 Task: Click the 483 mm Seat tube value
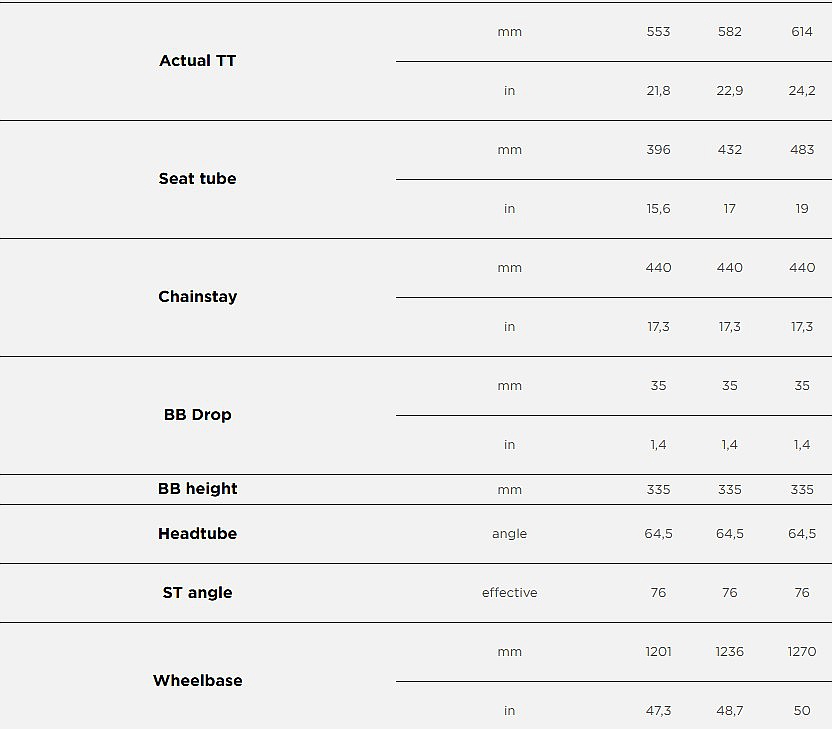point(802,150)
